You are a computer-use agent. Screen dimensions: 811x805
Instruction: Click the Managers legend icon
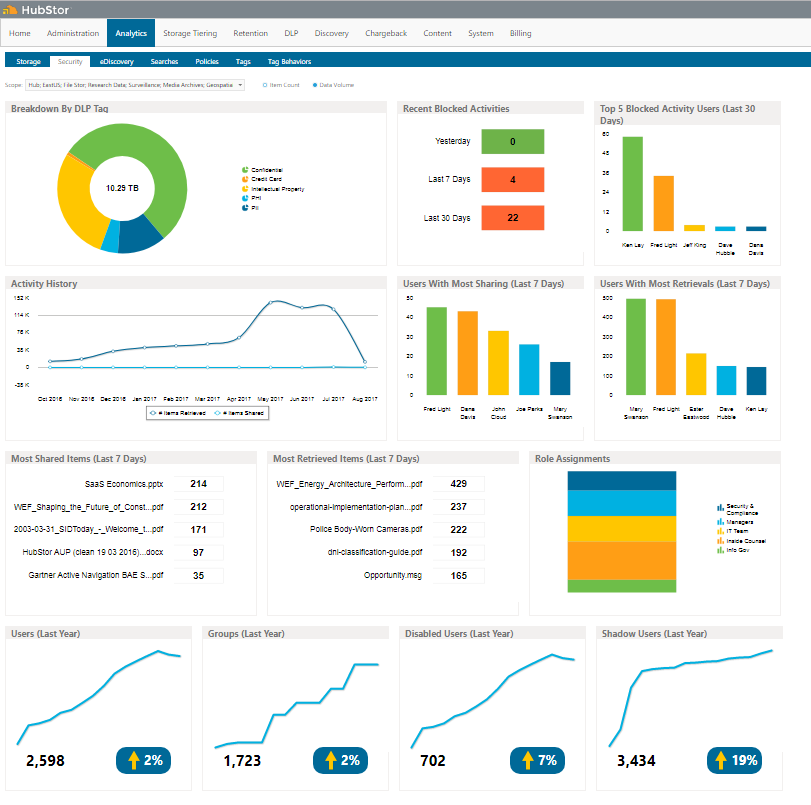(720, 521)
